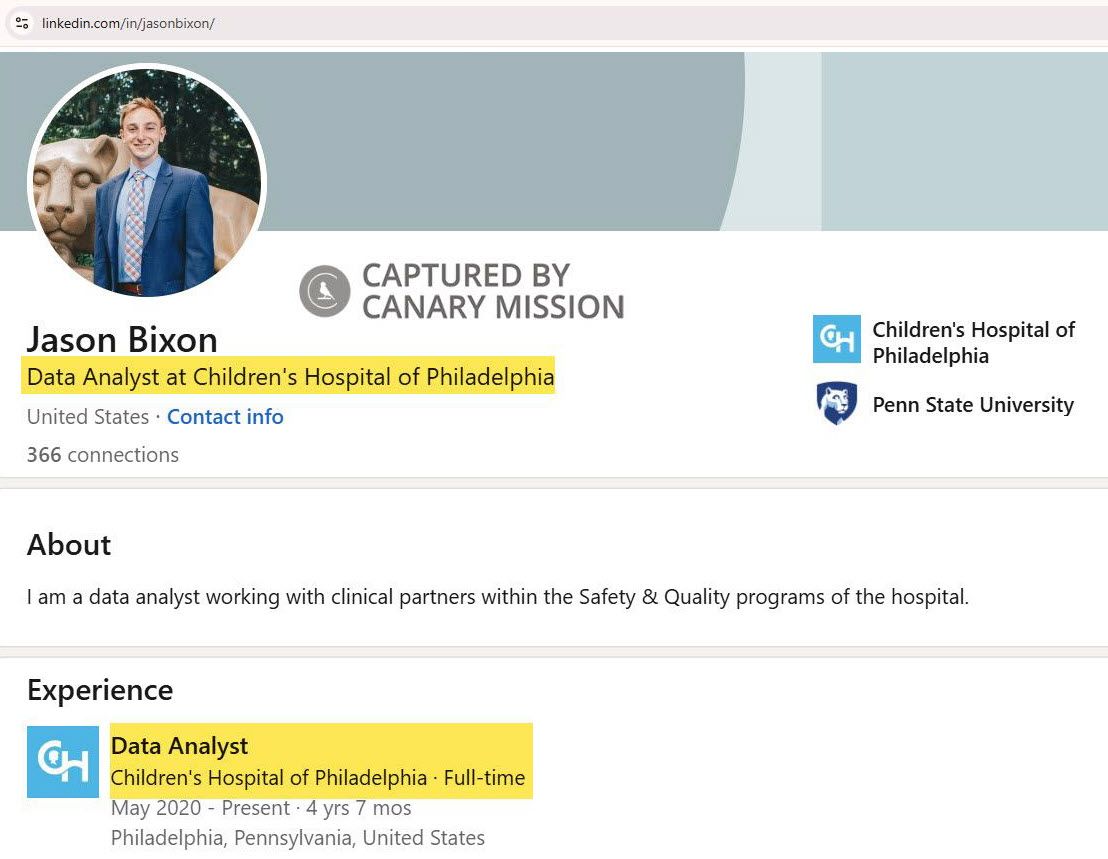Image resolution: width=1108 pixels, height=859 pixels.
Task: View the 366 connections list
Action: [x=102, y=455]
